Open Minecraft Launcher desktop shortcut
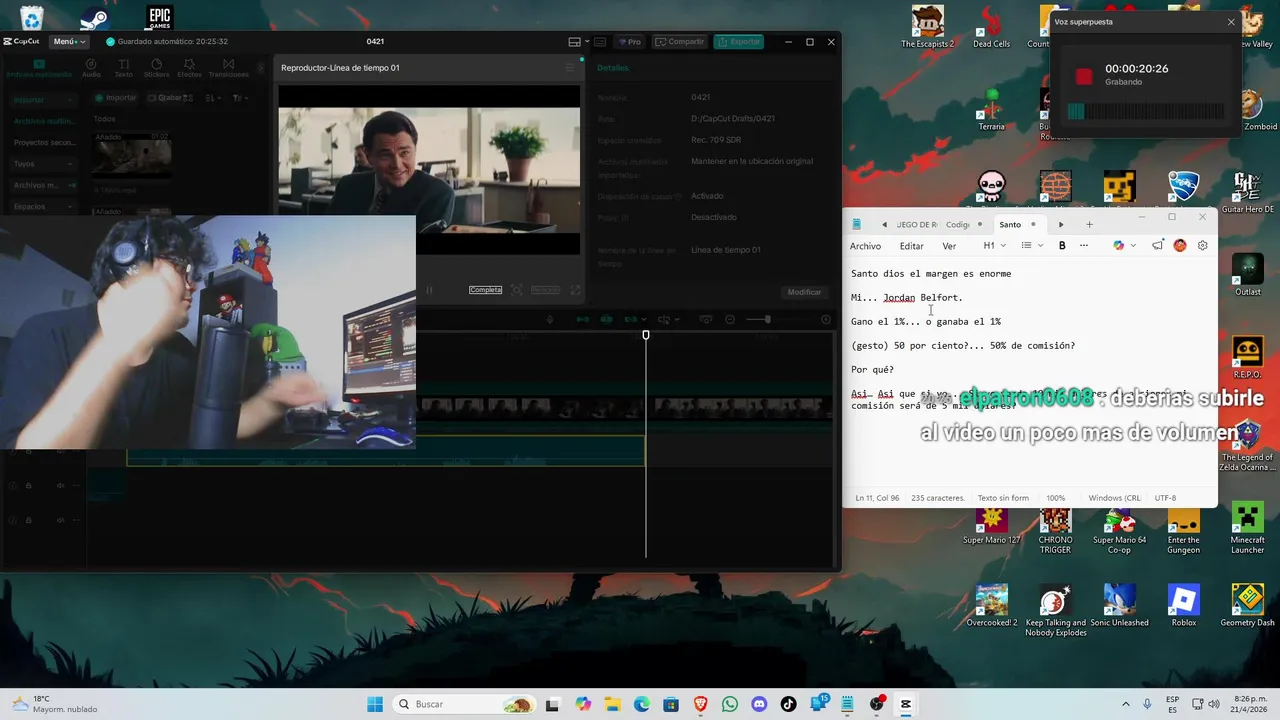Screen dimensions: 1280x720 click(x=1247, y=530)
